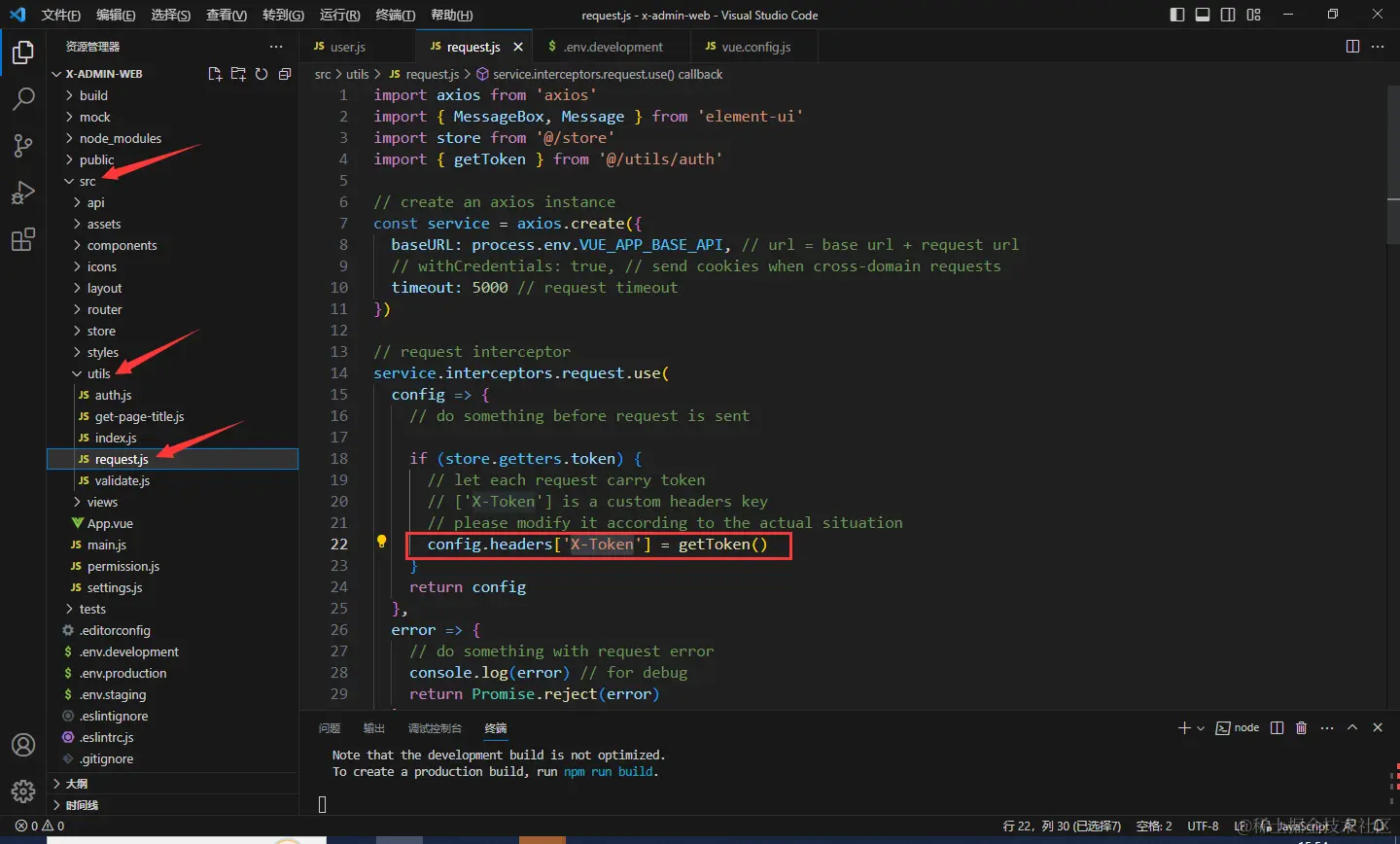Maximize the panel size with chevron up

coord(1352,727)
